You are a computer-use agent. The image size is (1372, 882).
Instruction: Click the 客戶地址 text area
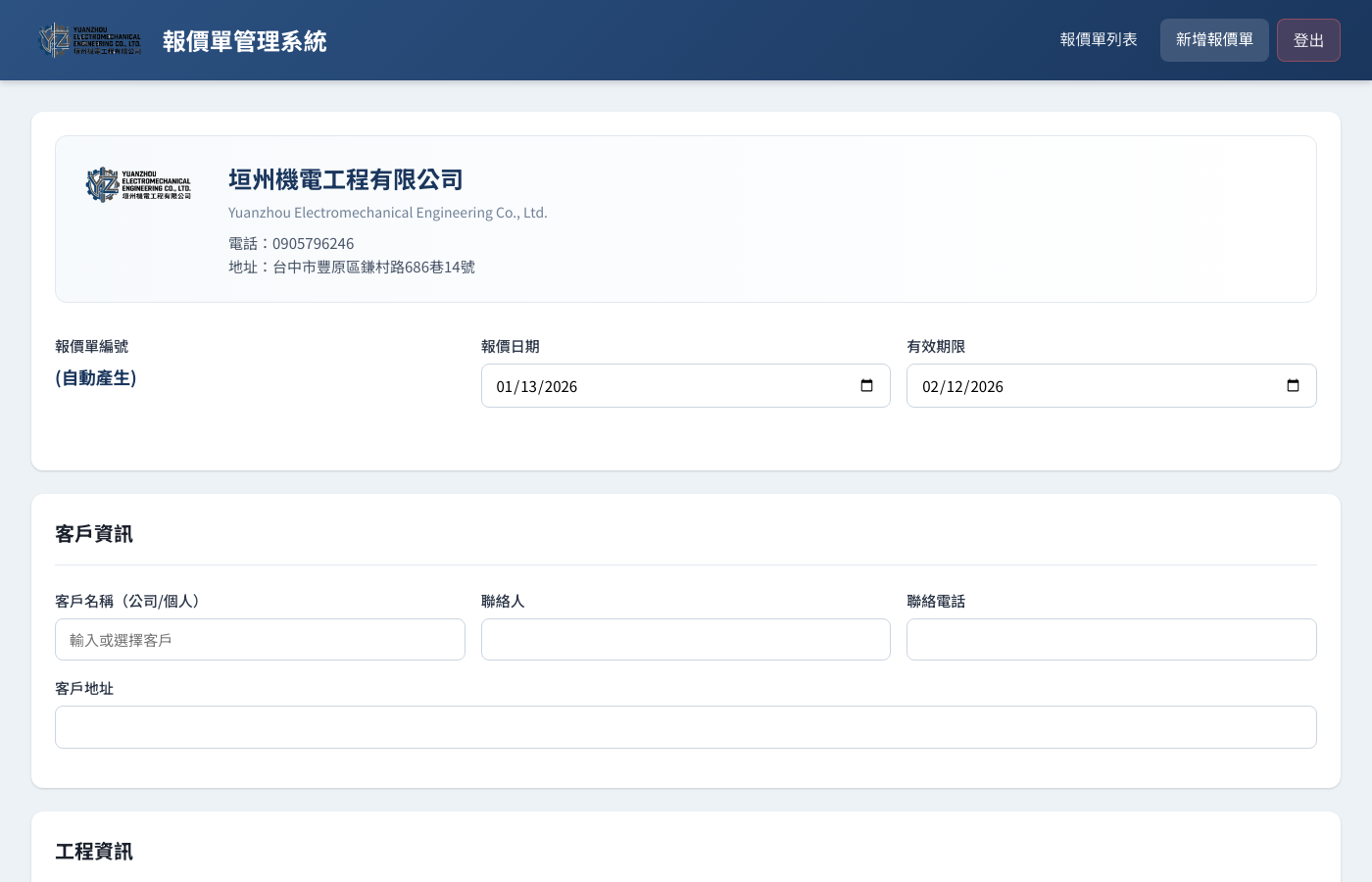686,727
